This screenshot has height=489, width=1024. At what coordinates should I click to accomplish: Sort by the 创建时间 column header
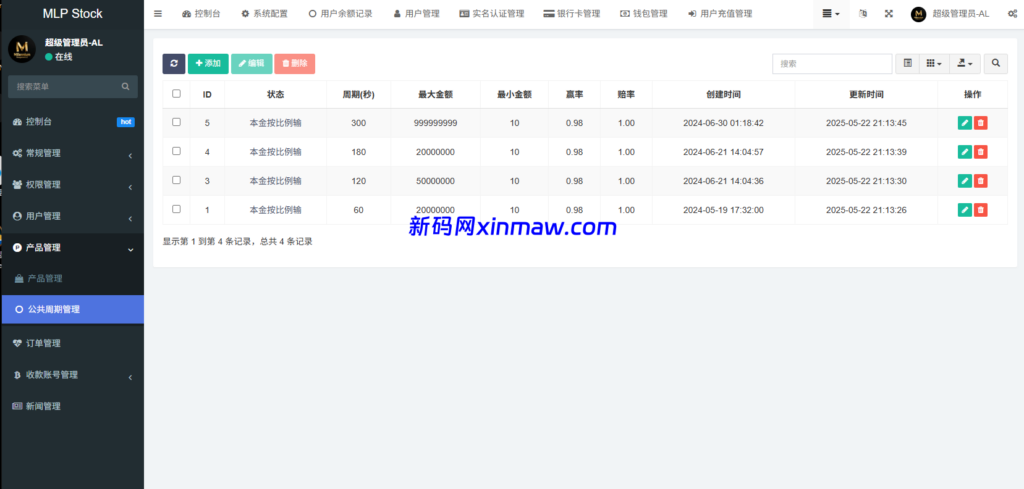724,95
